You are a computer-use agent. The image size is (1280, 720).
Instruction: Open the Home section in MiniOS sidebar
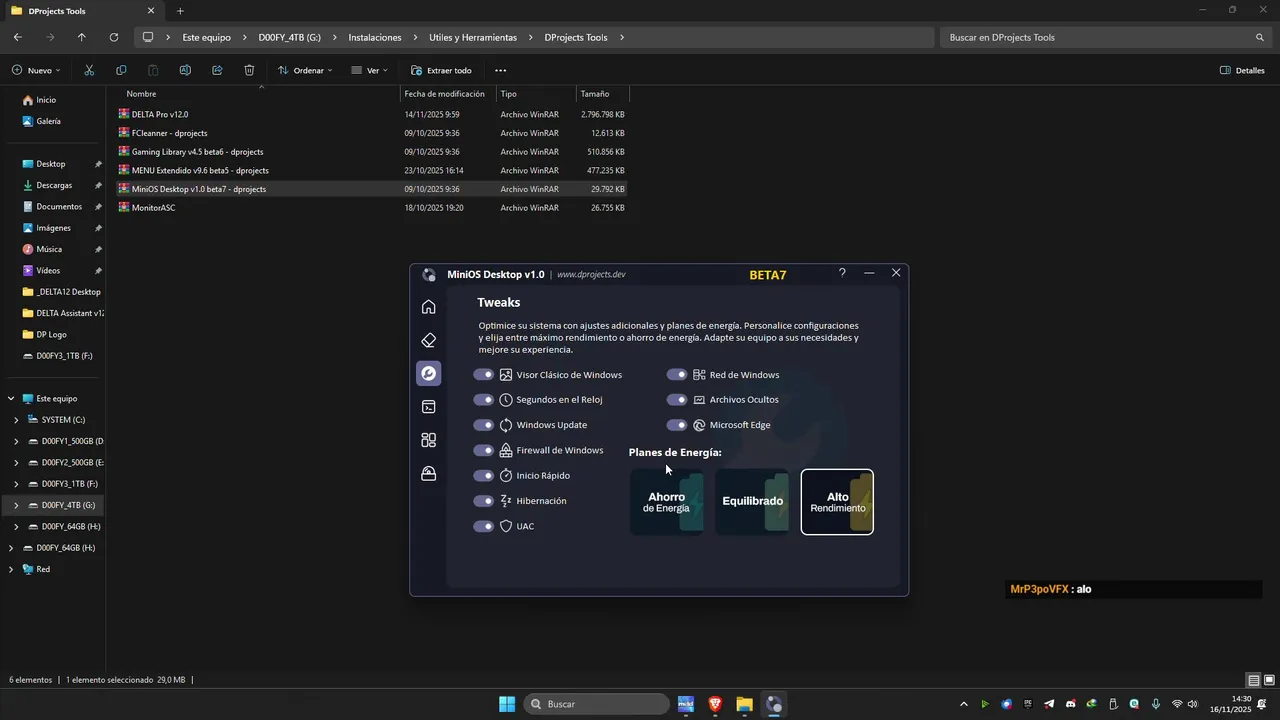coord(429,307)
